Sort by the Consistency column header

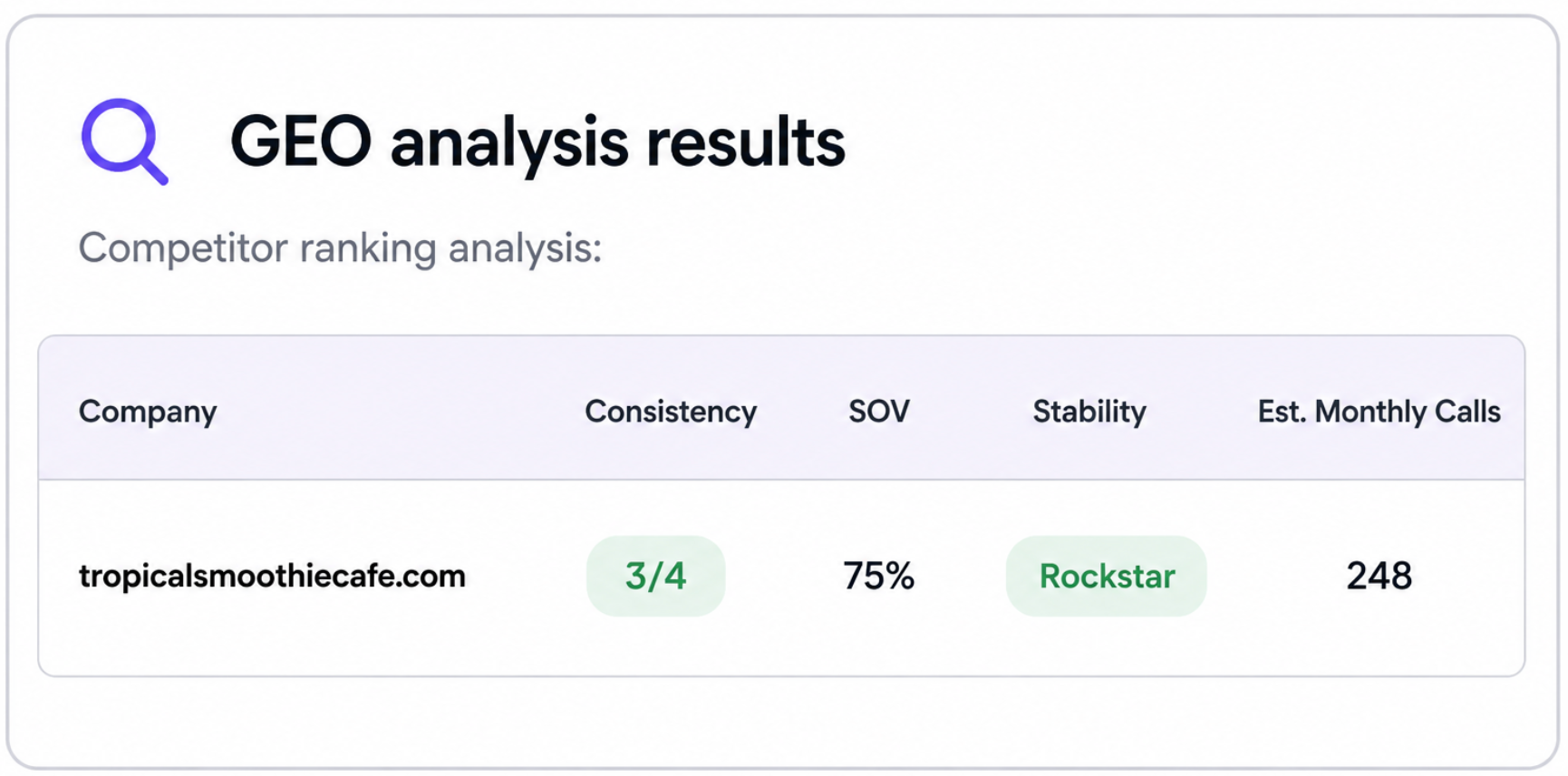pos(671,412)
